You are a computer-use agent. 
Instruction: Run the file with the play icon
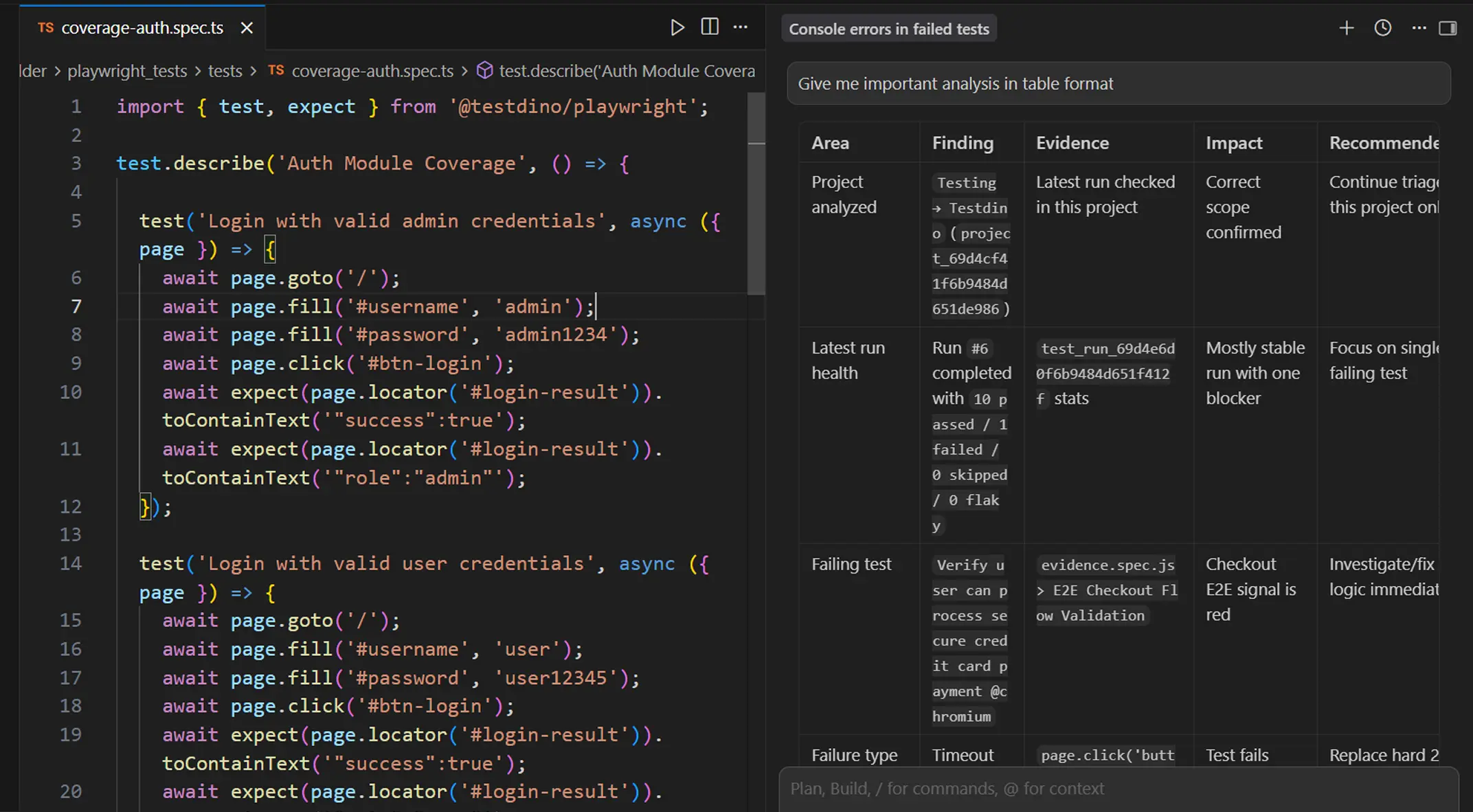[x=677, y=27]
